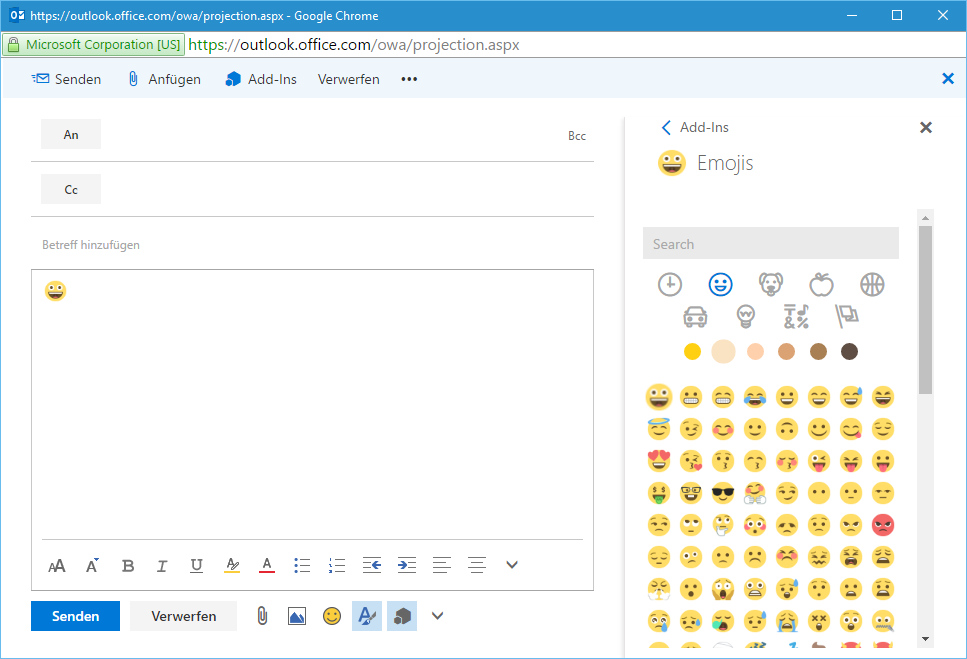Click the blue Senden button
Image resolution: width=967 pixels, height=659 pixels.
coord(75,616)
